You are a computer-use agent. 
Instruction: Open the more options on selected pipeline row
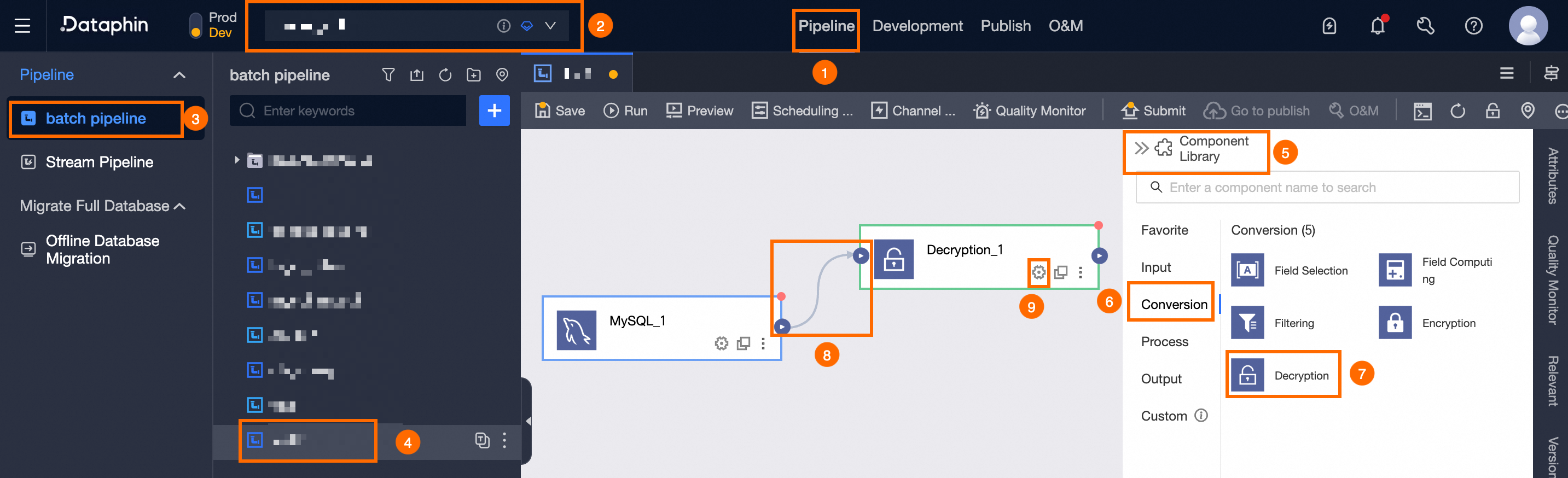[504, 440]
